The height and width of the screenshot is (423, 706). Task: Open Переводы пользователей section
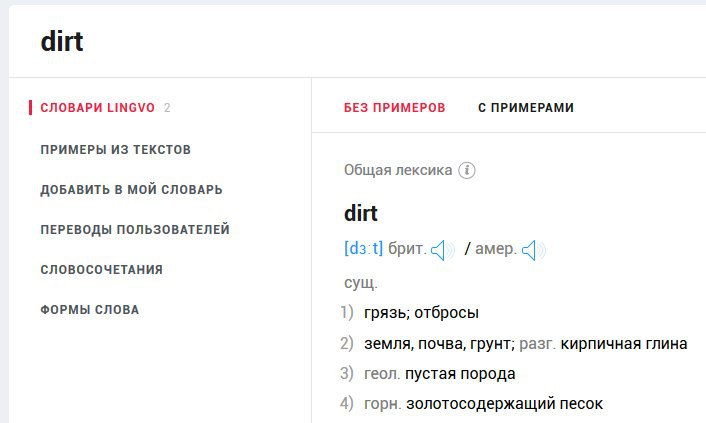(x=135, y=230)
